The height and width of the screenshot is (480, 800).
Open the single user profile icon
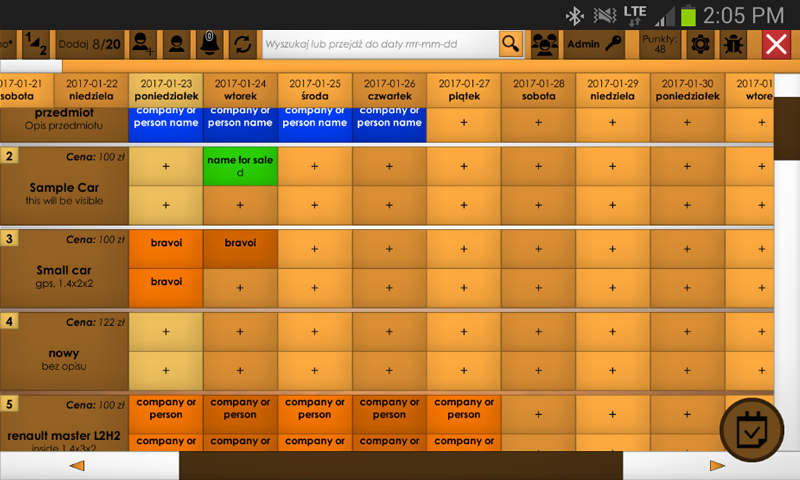(x=177, y=44)
